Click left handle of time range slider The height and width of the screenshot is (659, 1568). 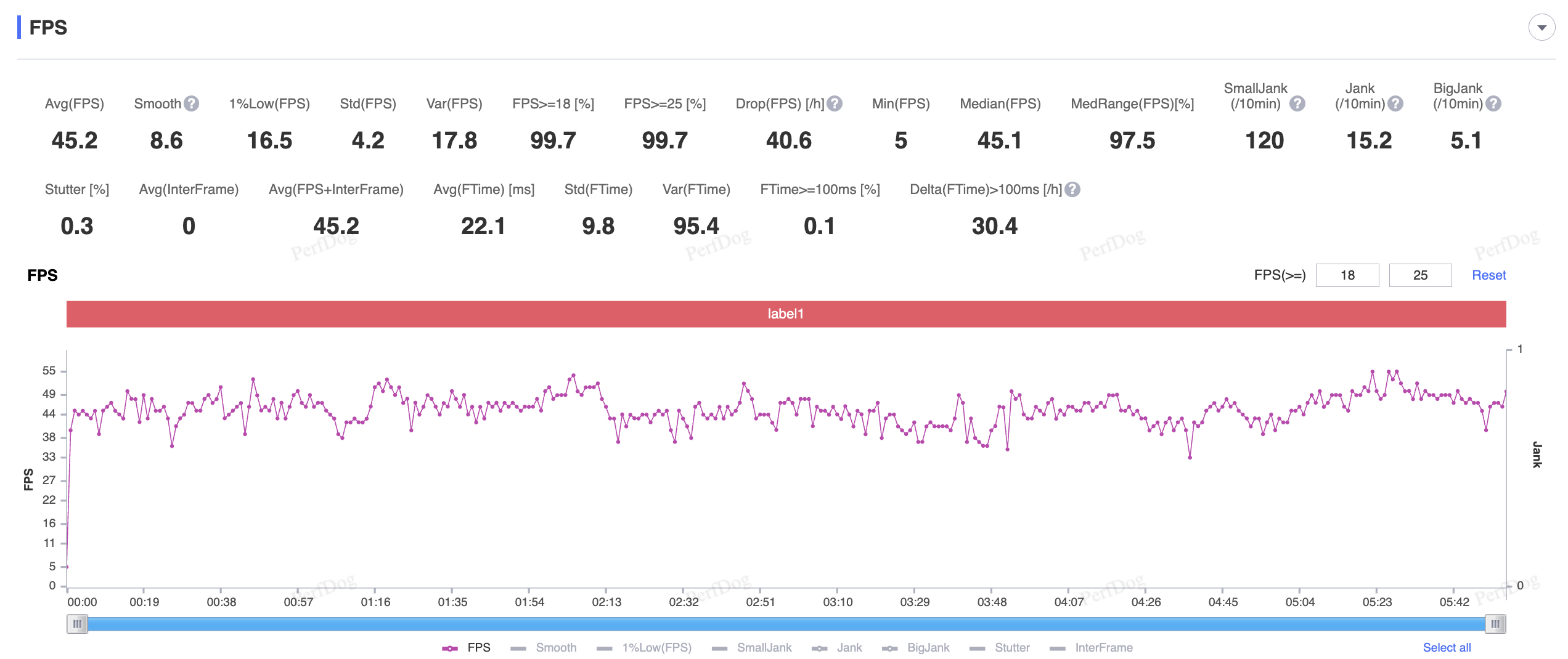77,624
